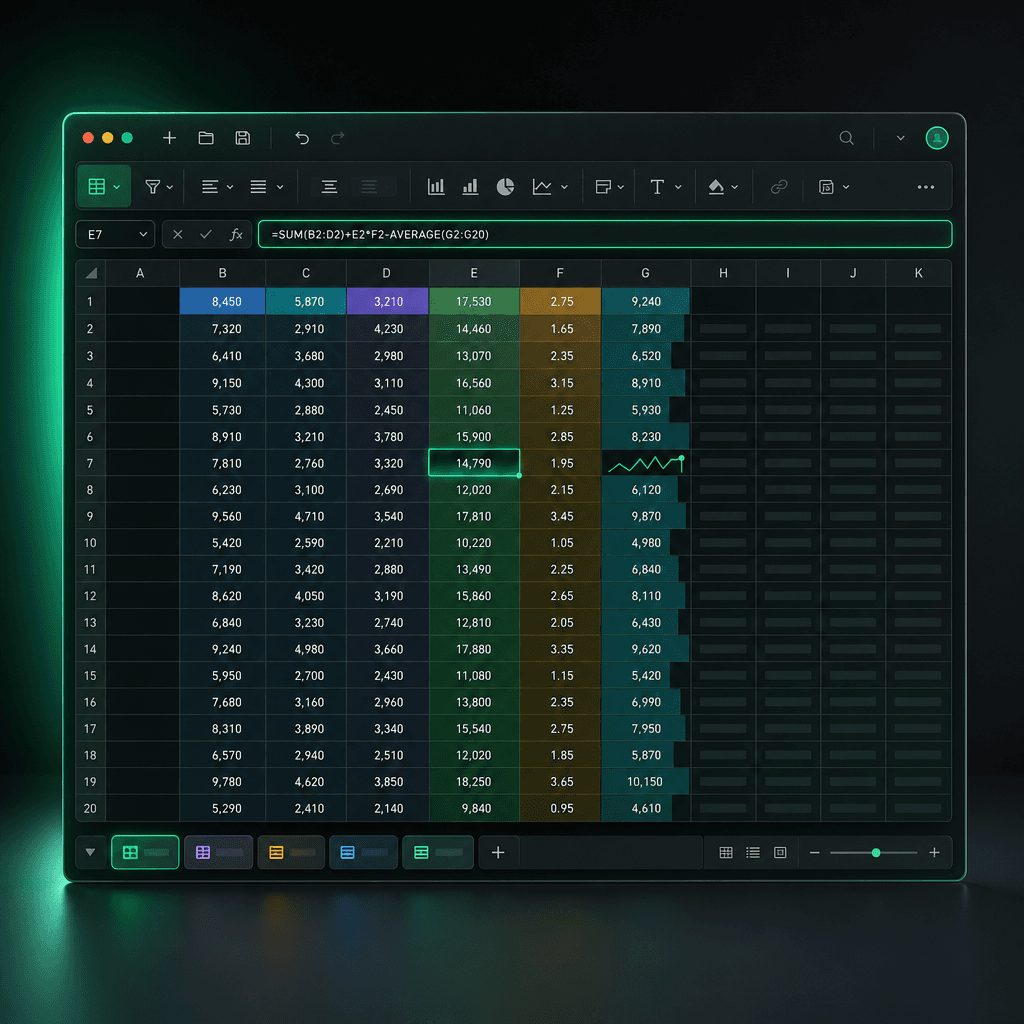The width and height of the screenshot is (1024, 1024).
Task: Expand the E7 cell name dropdown
Action: pyautogui.click(x=143, y=234)
